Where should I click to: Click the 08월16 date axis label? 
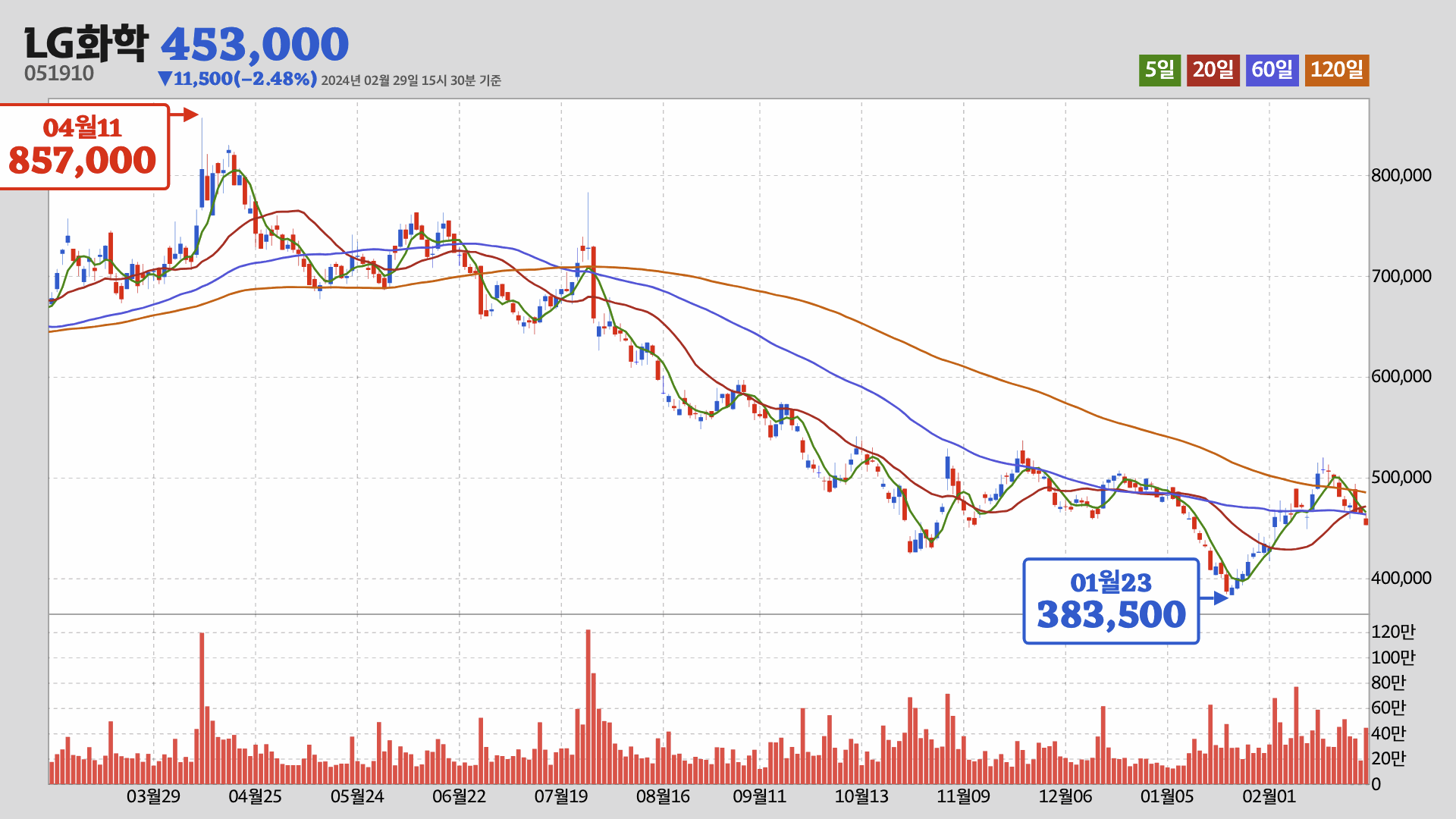(663, 797)
